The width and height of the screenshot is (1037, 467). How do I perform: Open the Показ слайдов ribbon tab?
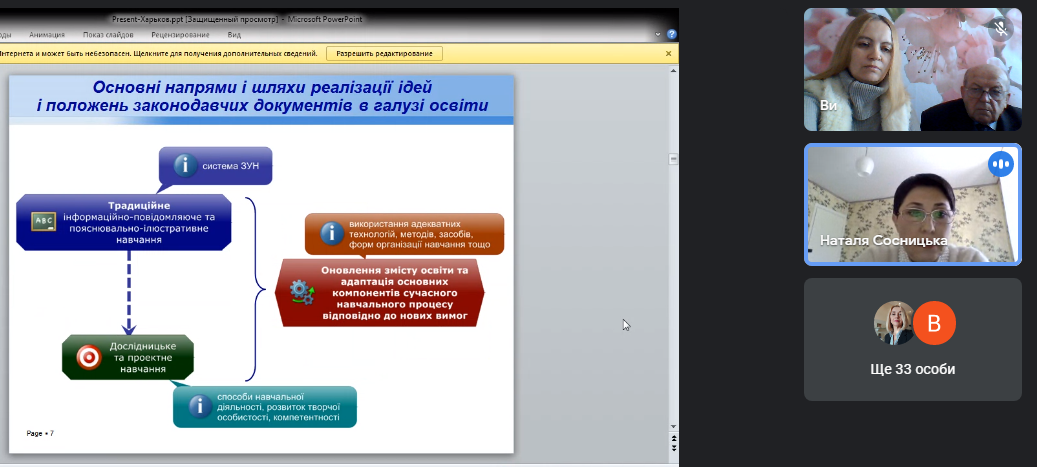pos(108,35)
